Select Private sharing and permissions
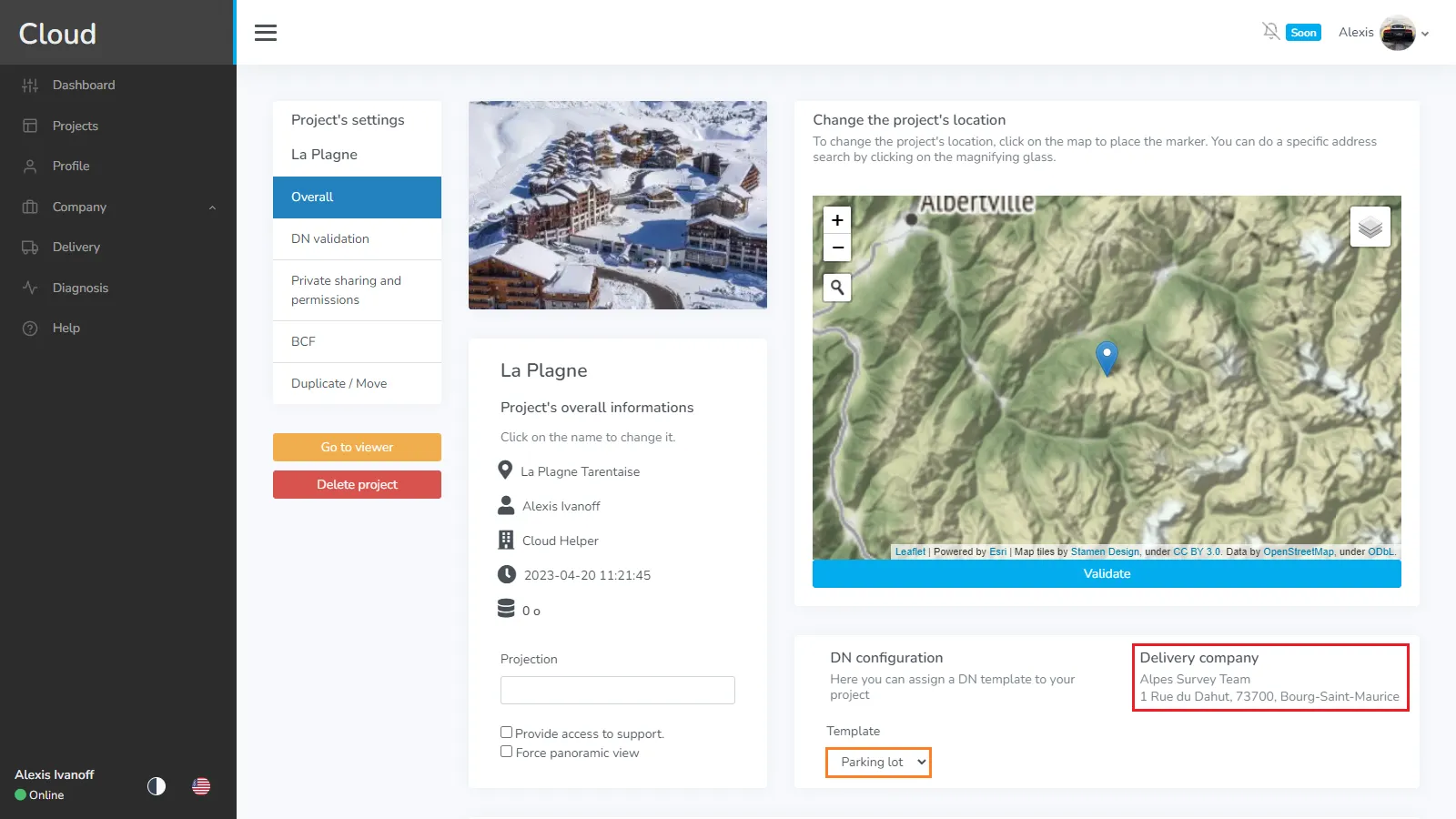Viewport: 1456px width, 819px height. (x=357, y=290)
